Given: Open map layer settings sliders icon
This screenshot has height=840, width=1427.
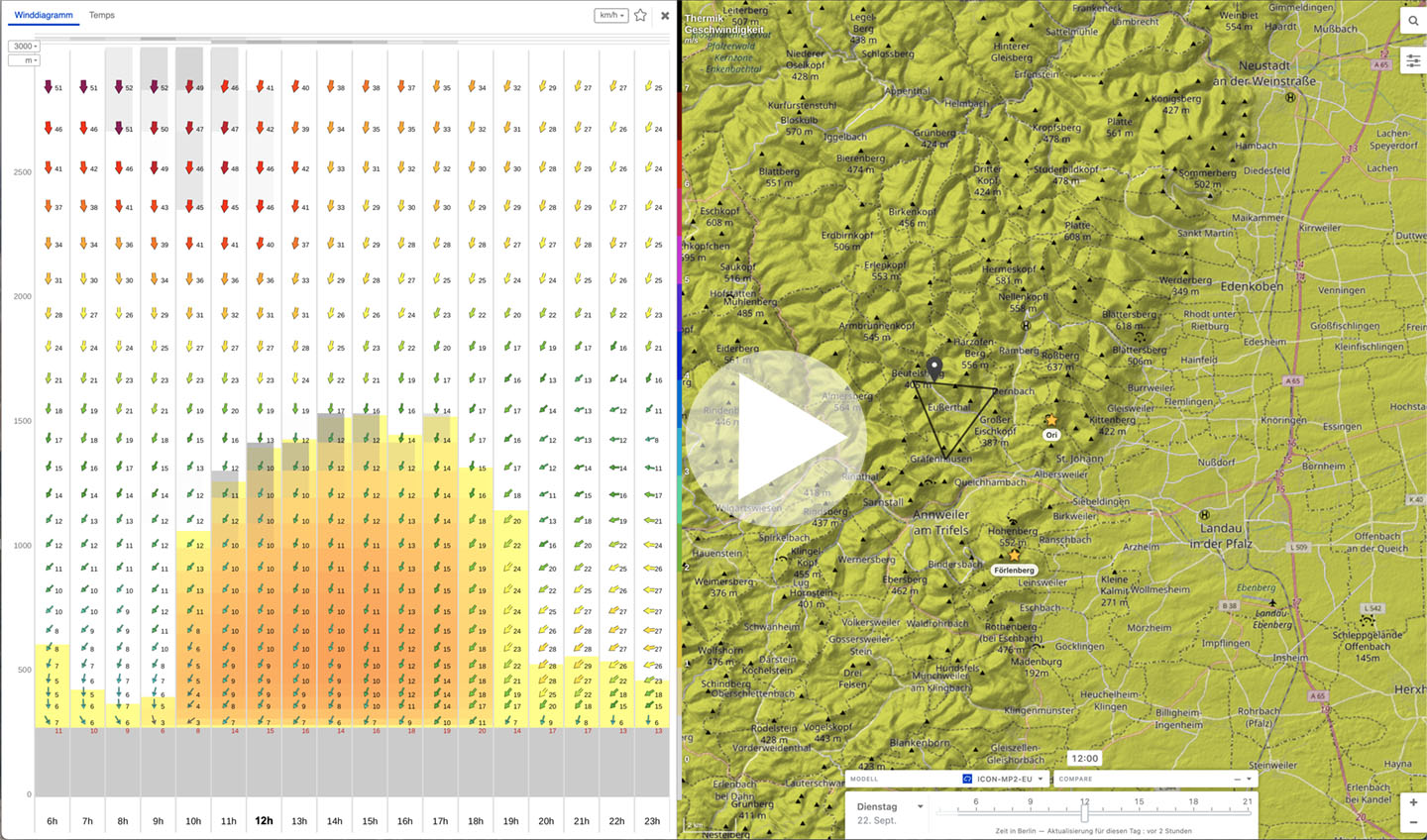Looking at the screenshot, I should click(1413, 60).
